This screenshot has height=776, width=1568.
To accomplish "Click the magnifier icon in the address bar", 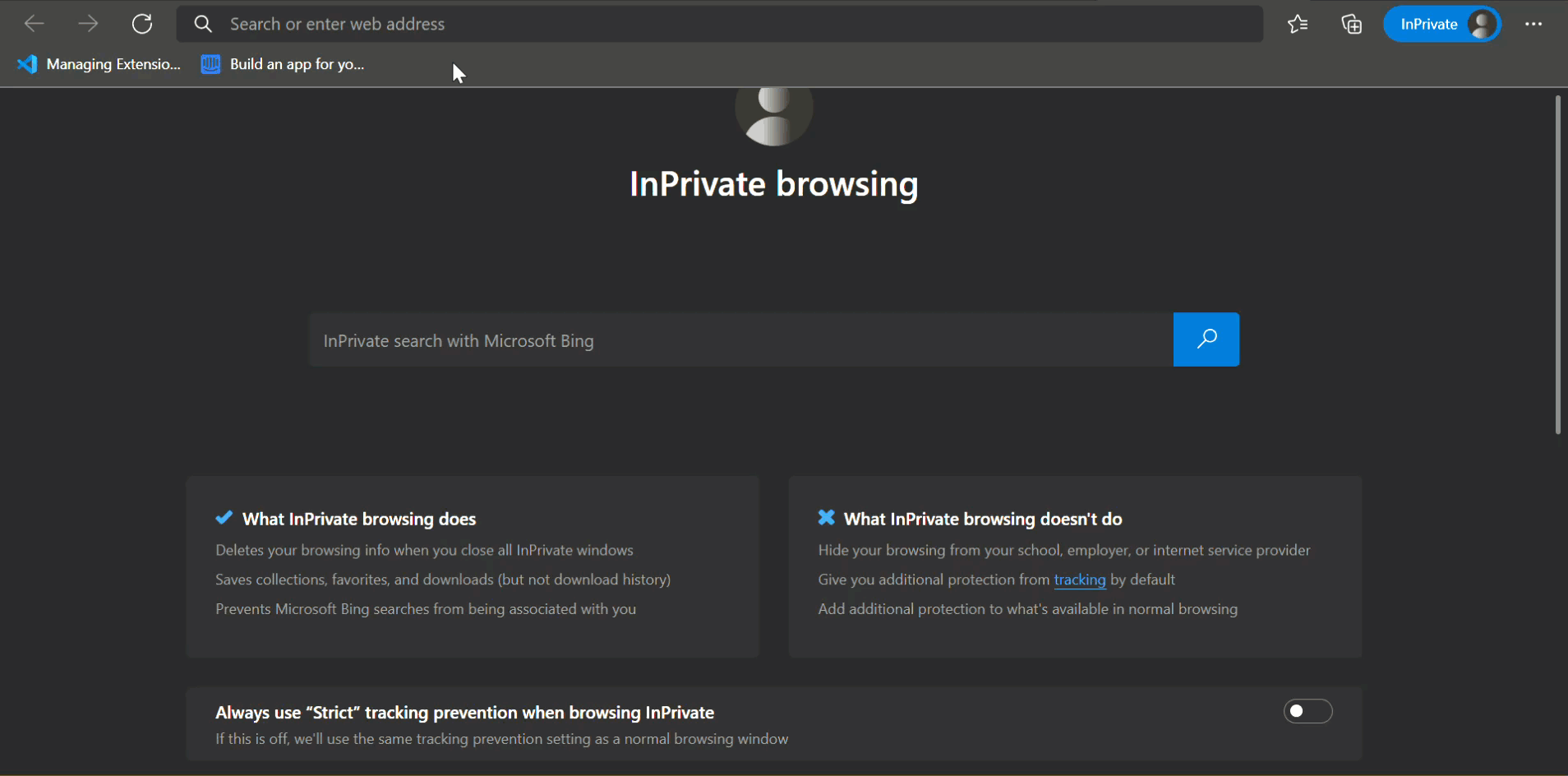I will click(203, 24).
